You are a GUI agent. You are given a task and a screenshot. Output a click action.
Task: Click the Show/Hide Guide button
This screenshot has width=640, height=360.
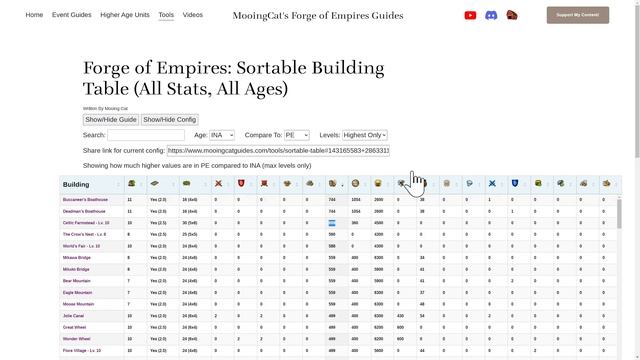(111, 120)
